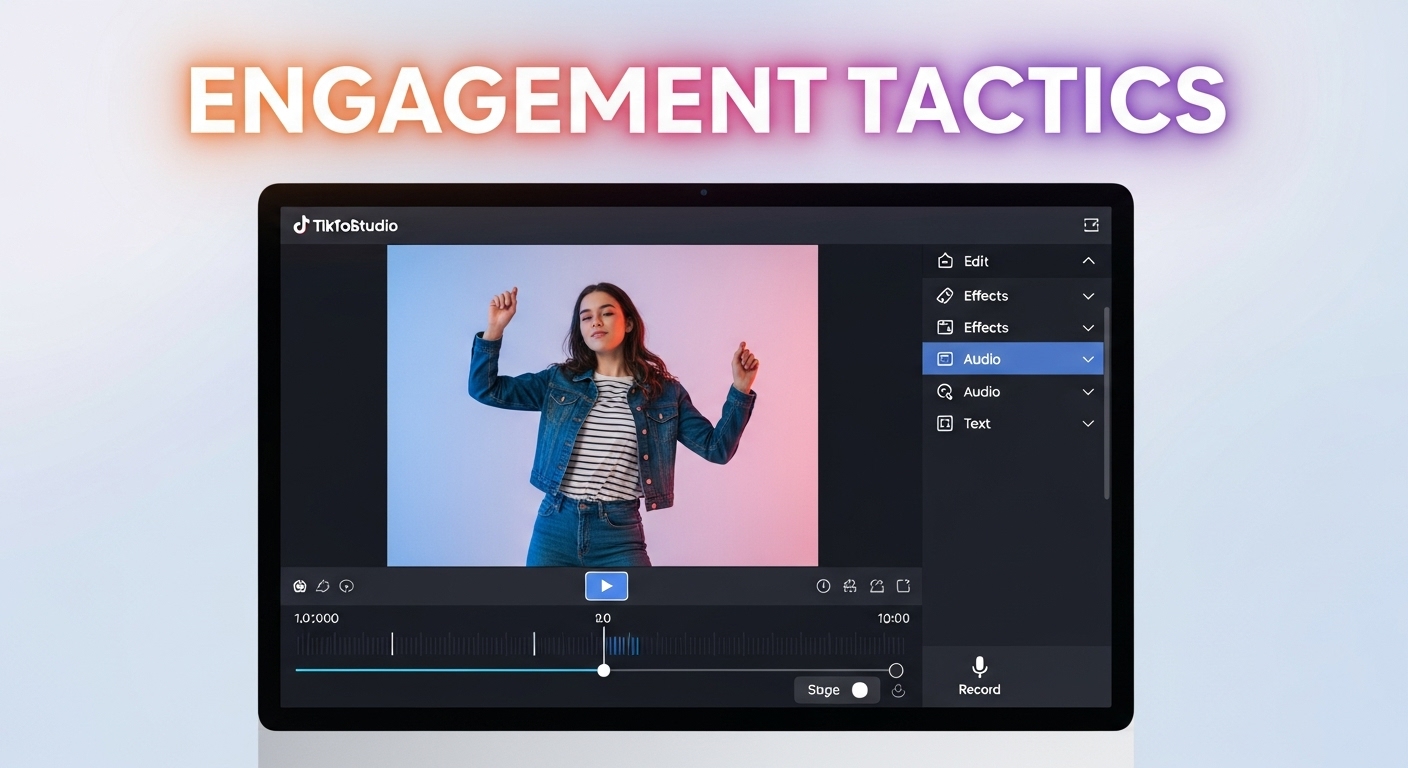This screenshot has width=1408, height=768.
Task: Toggle the Stage switch on the timeline
Action: [x=859, y=689]
